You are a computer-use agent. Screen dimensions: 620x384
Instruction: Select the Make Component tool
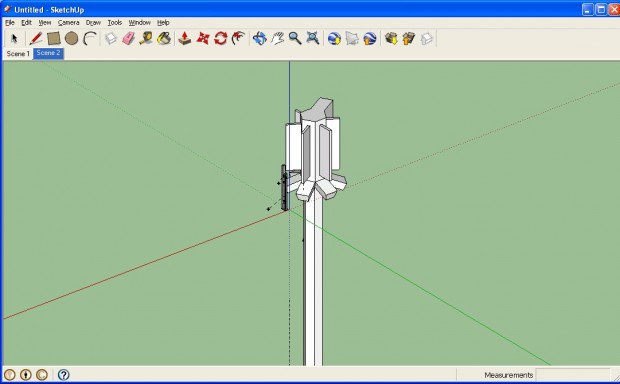pyautogui.click(x=111, y=38)
